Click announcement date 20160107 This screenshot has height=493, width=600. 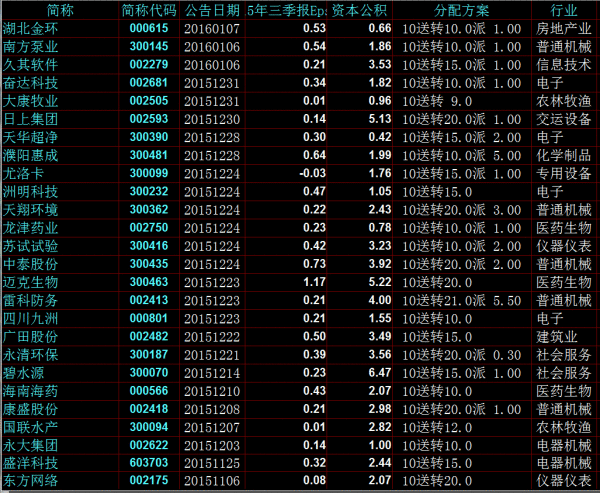click(212, 29)
